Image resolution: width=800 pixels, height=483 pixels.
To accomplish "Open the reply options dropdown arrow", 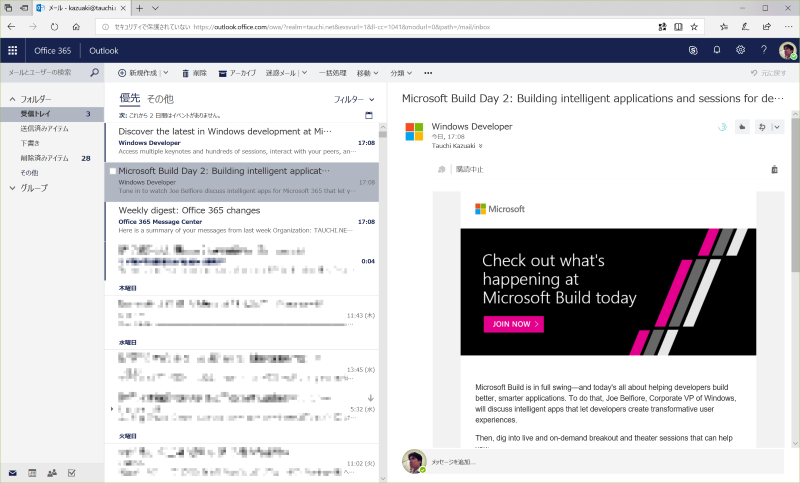I will (x=777, y=127).
